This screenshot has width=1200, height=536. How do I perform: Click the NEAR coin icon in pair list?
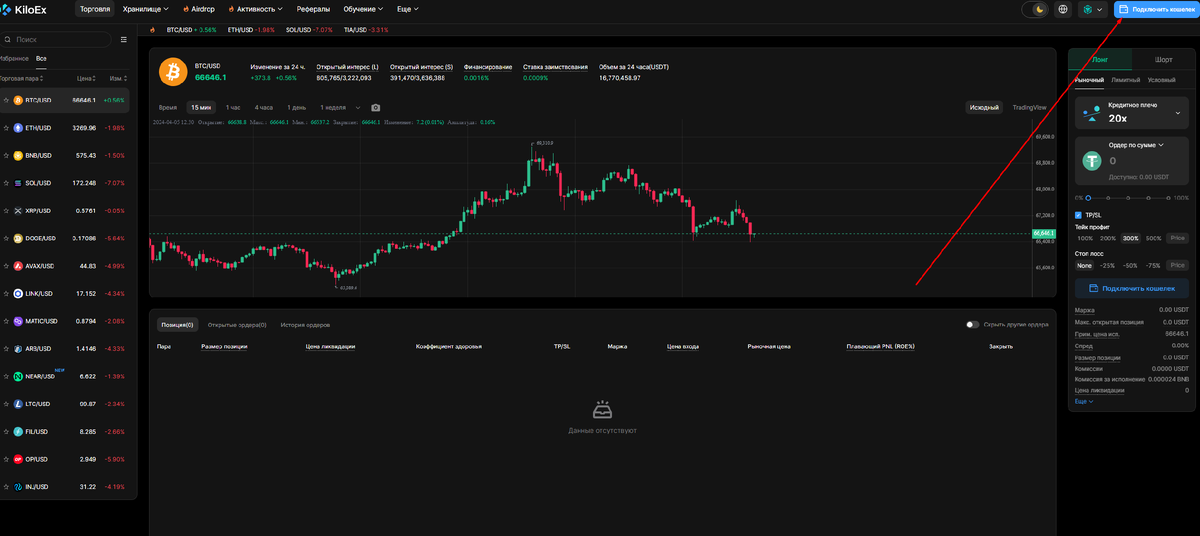tap(18, 376)
